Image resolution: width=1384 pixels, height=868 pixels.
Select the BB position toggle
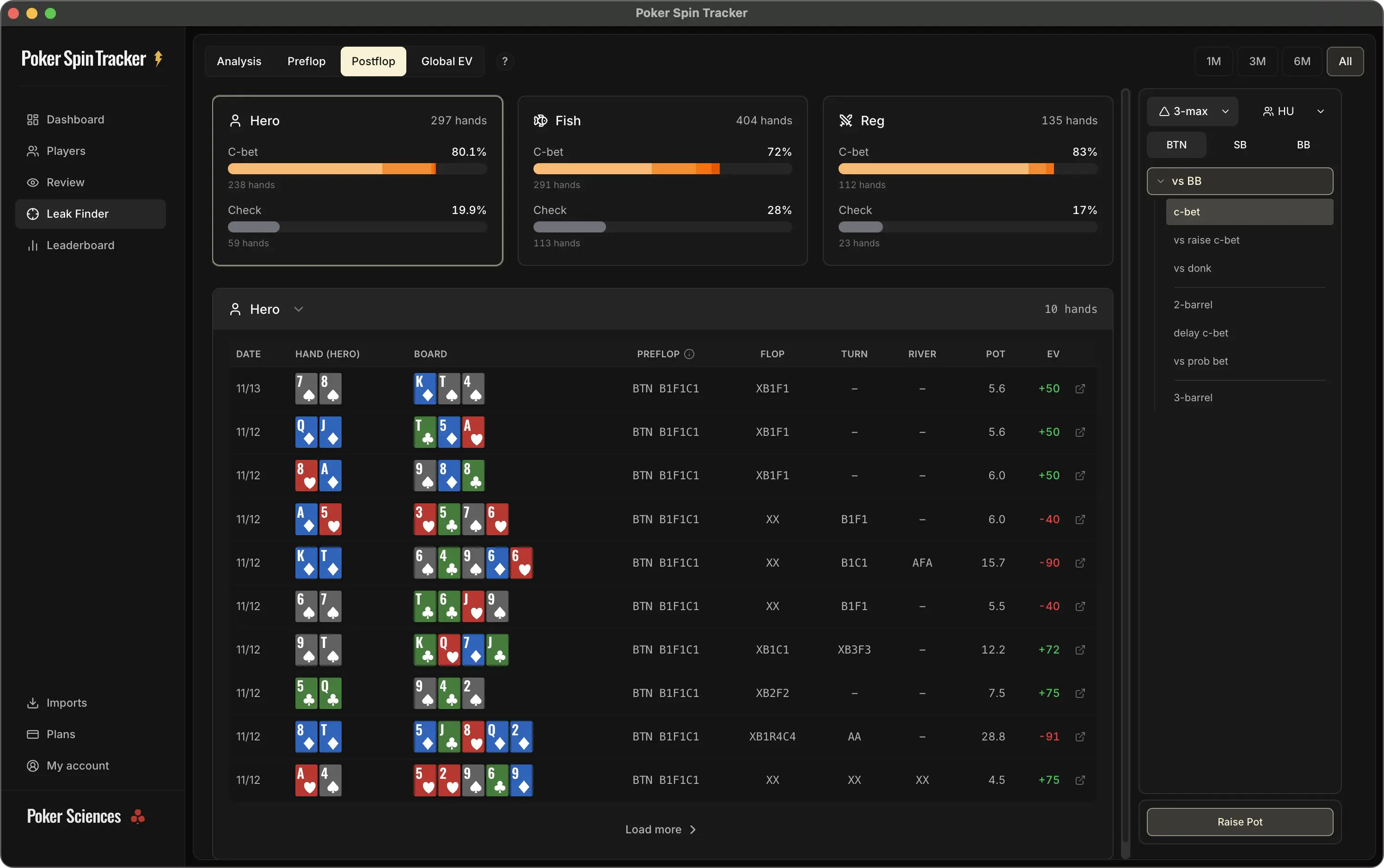click(x=1303, y=145)
